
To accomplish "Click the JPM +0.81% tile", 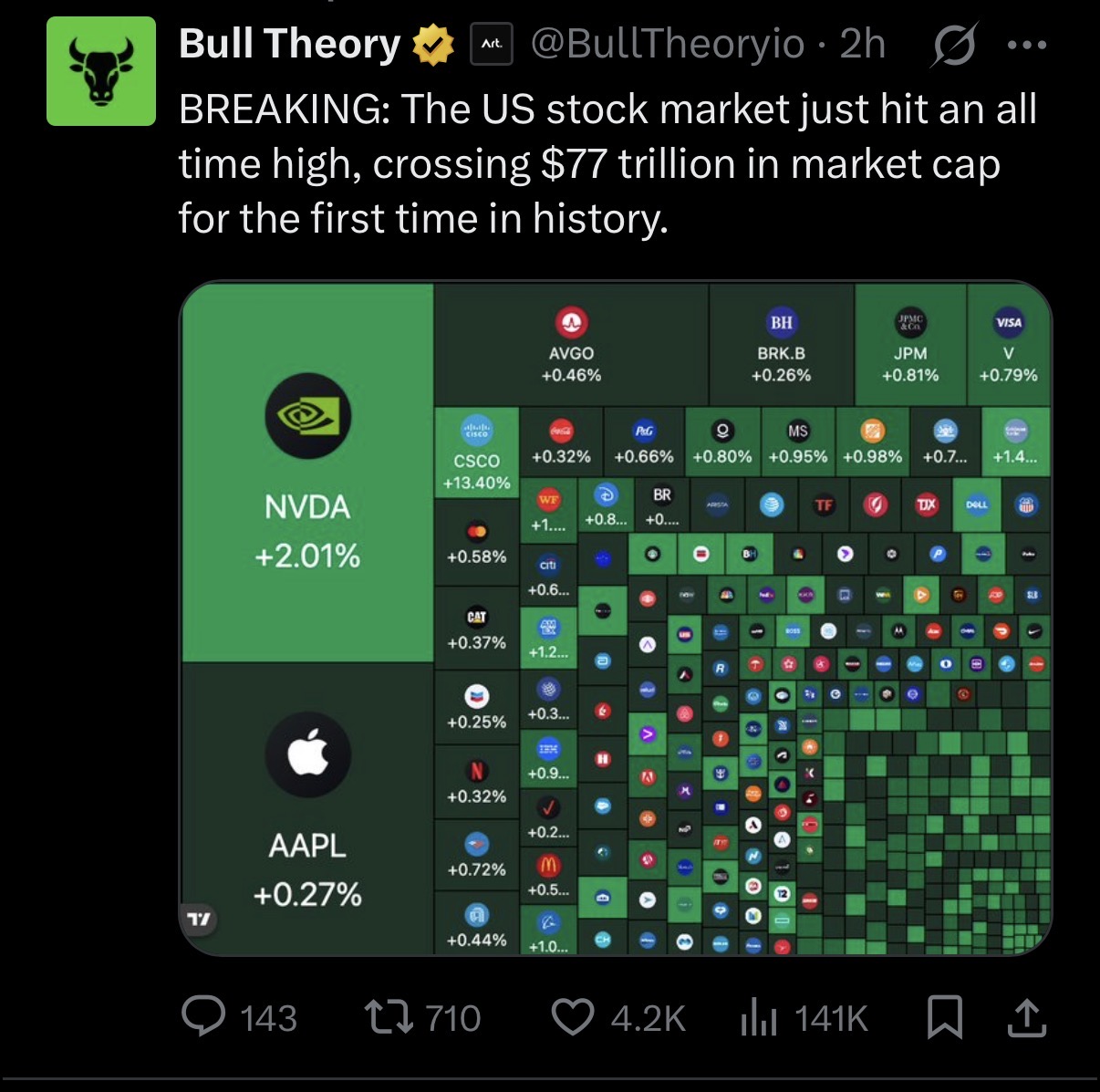I will click(910, 344).
